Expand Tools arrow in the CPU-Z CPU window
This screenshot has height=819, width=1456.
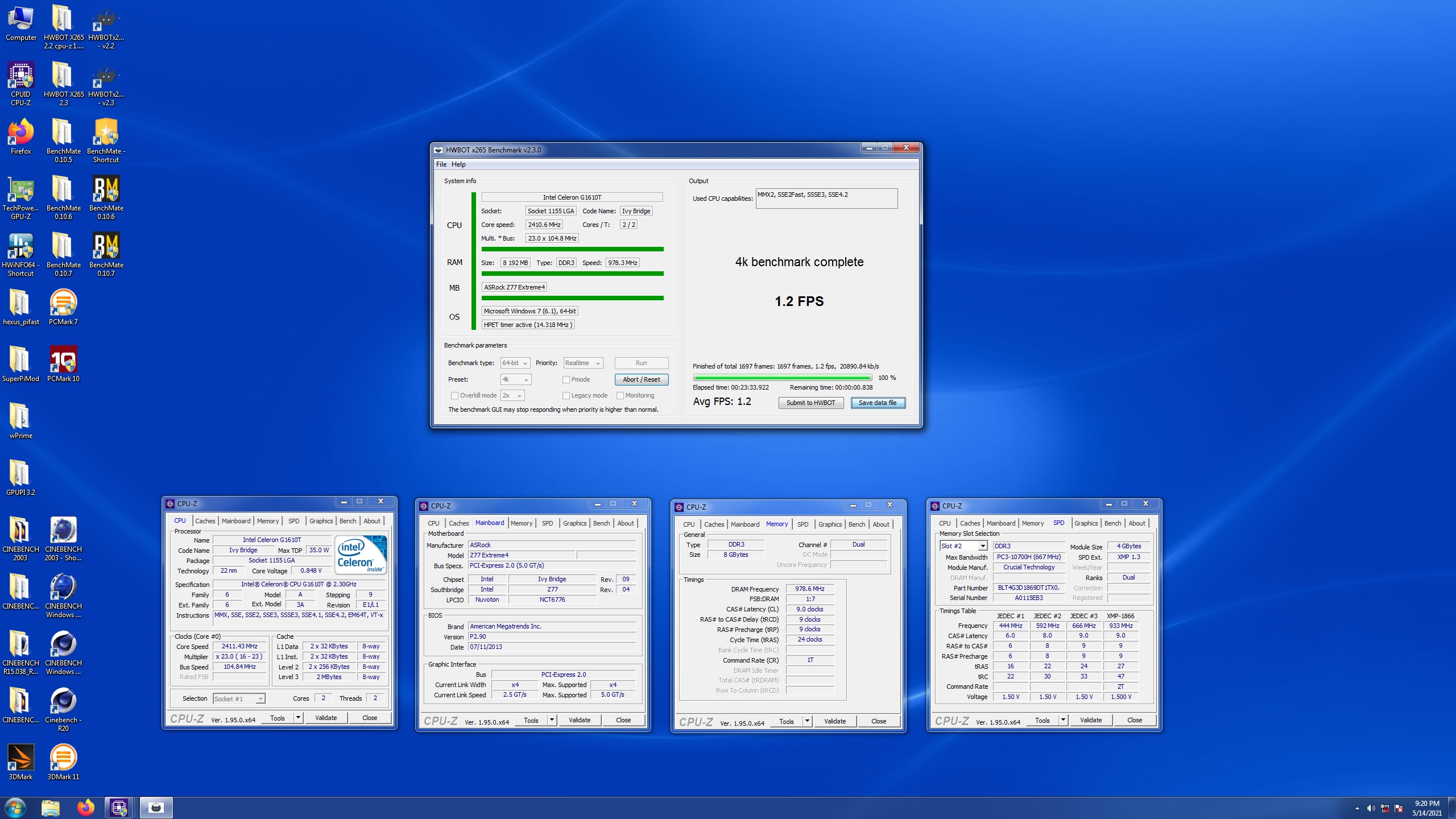tap(298, 718)
